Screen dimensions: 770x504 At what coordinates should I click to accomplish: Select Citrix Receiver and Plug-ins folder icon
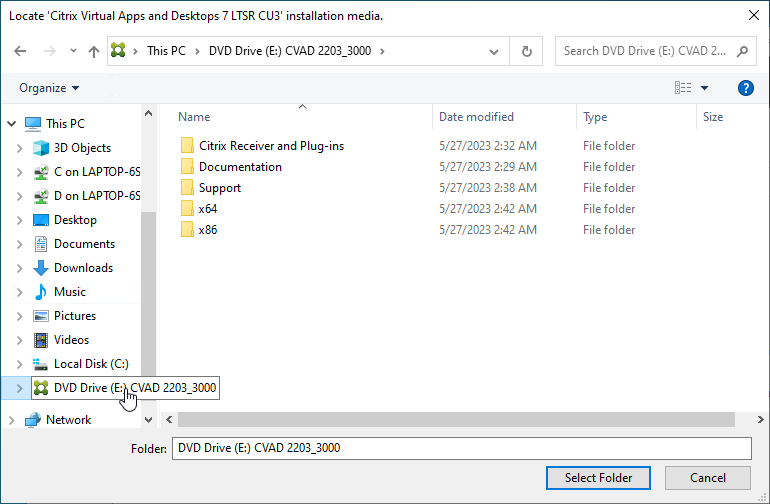[187, 146]
